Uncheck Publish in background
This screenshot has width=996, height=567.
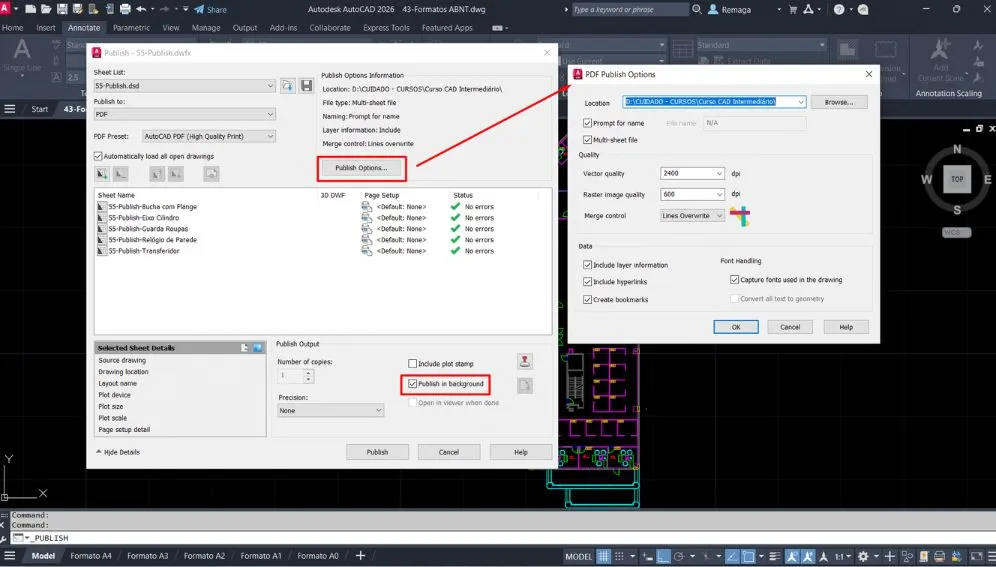[413, 384]
